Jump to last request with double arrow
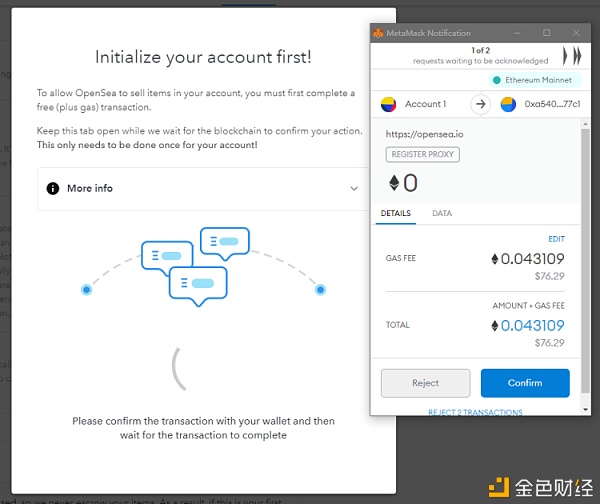 [x=577, y=56]
